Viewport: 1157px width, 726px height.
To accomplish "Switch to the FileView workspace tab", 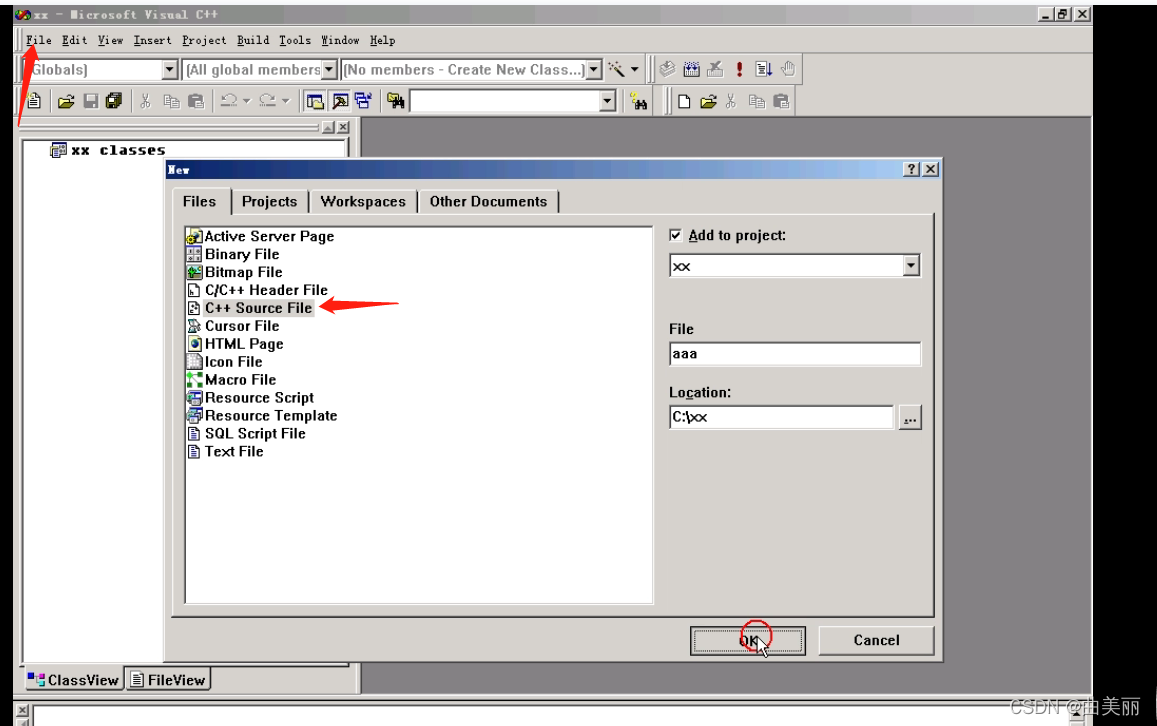I will coord(169,680).
